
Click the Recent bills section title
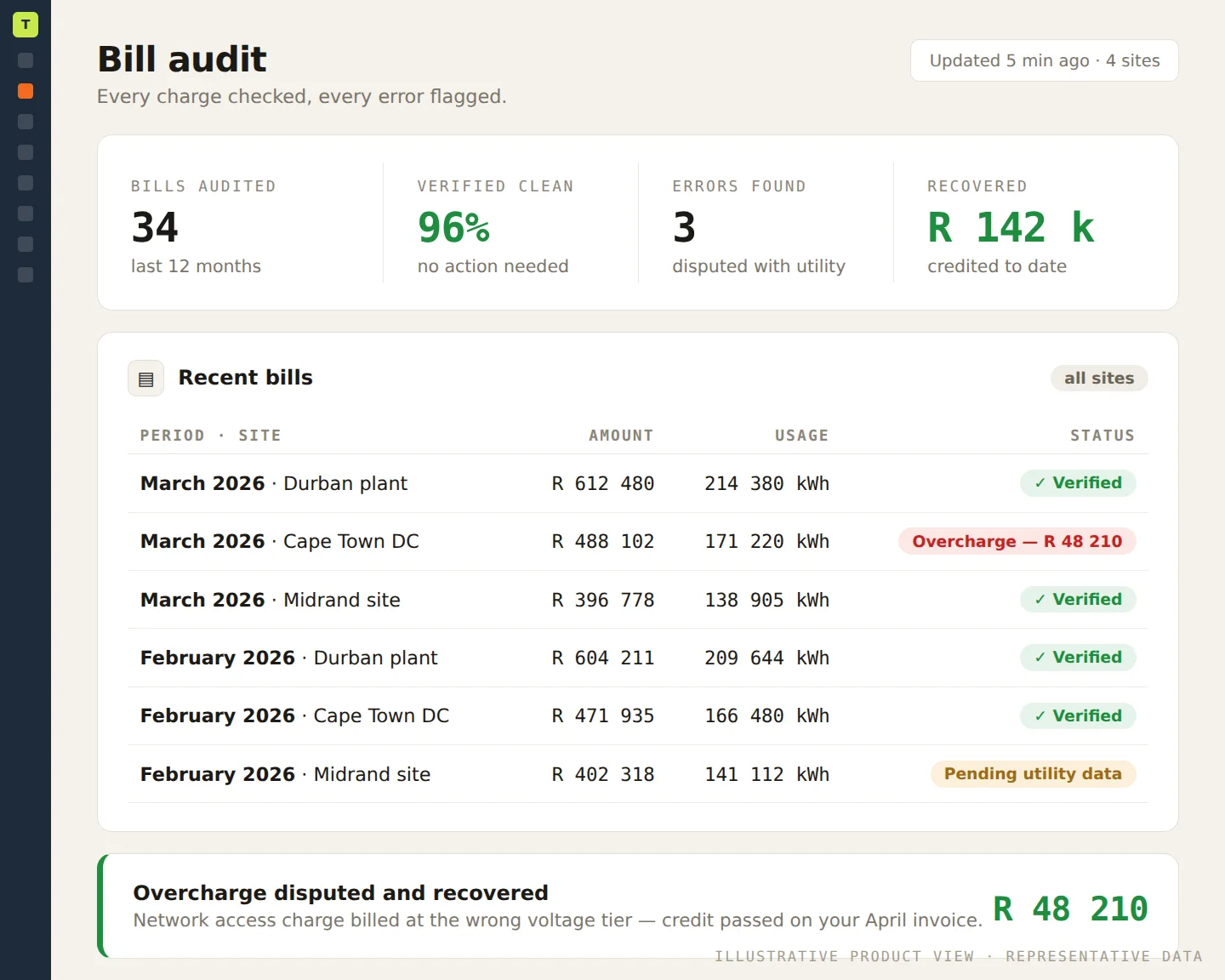[246, 378]
